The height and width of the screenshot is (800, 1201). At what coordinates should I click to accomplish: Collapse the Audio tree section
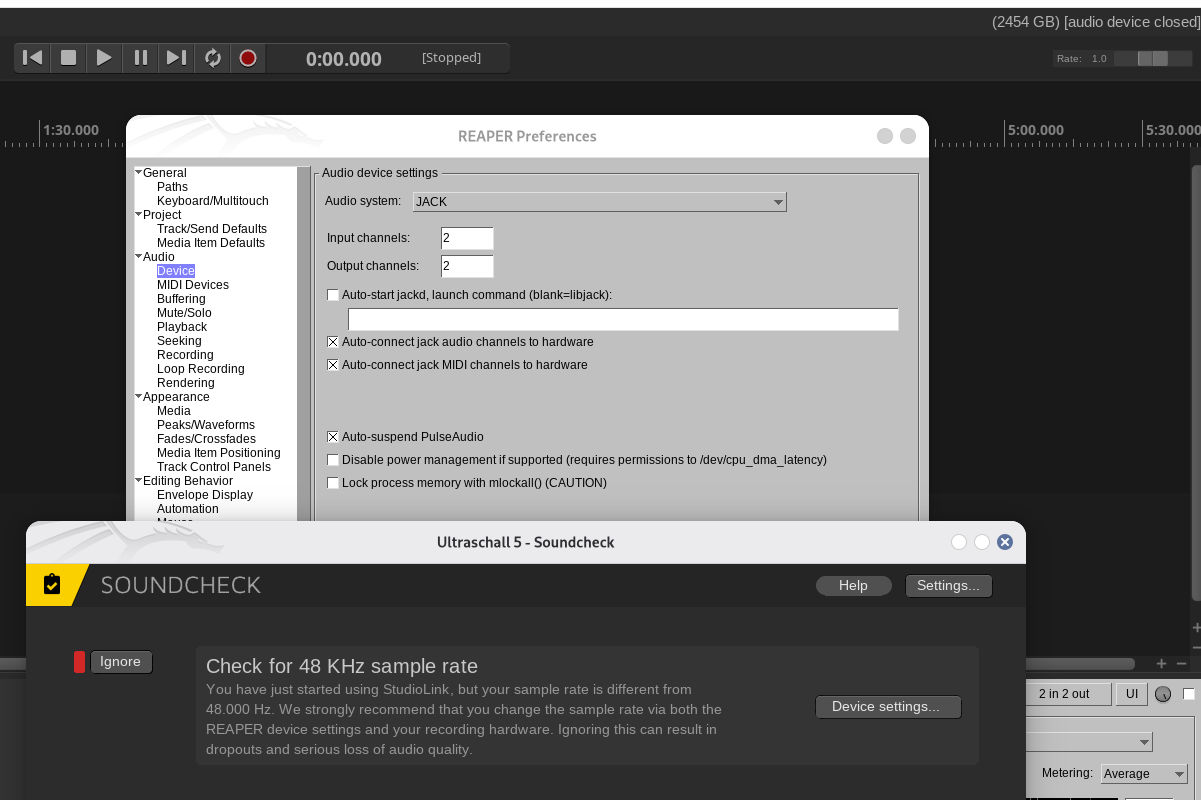pos(138,257)
